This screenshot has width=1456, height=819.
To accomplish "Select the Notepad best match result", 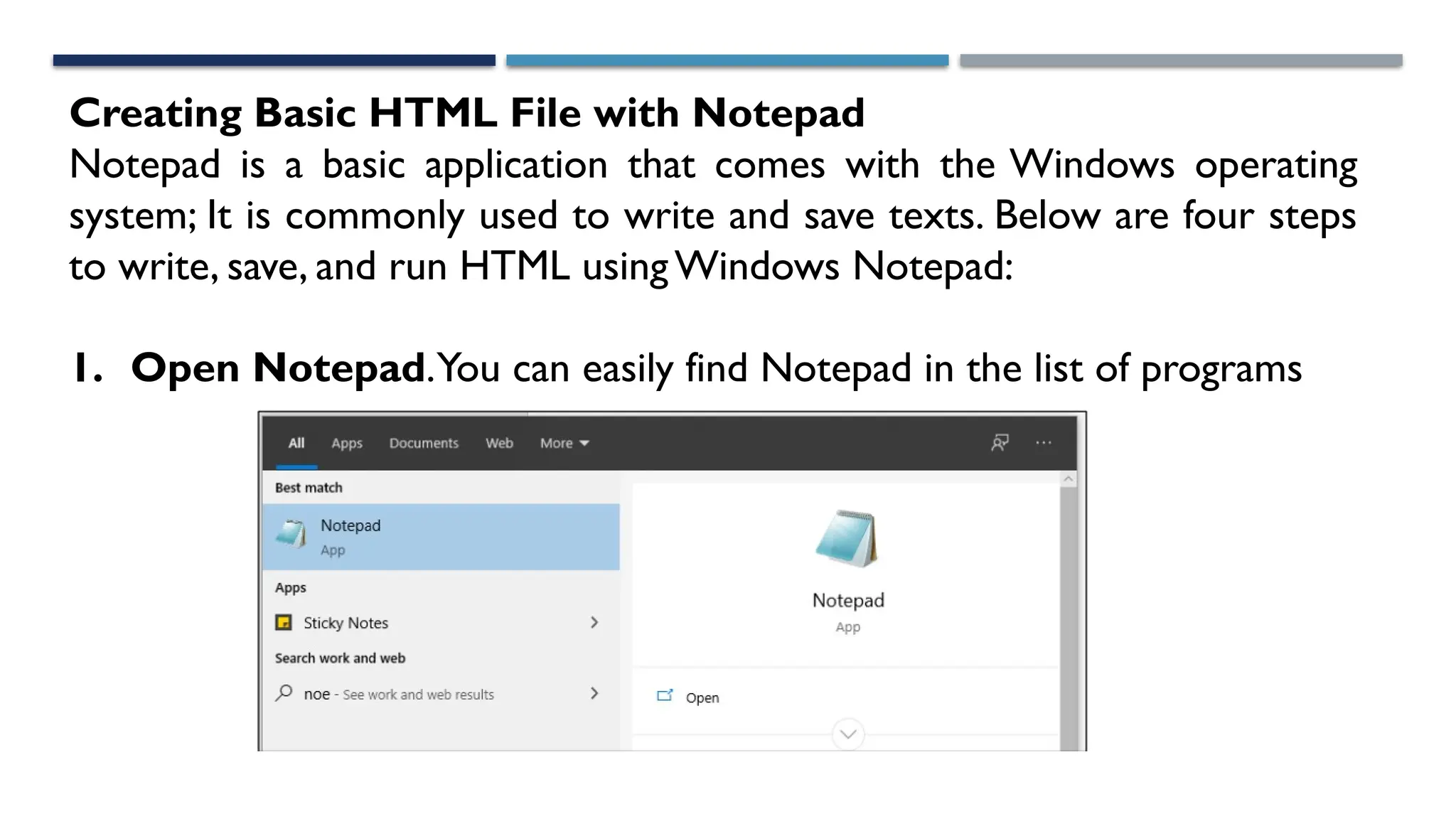I will (x=441, y=537).
